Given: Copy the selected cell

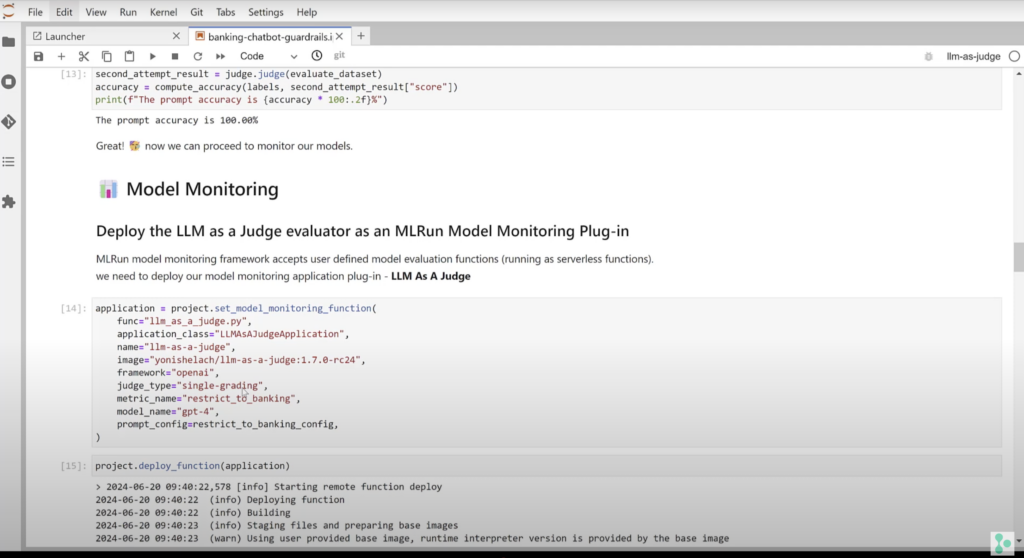Looking at the screenshot, I should tap(106, 56).
